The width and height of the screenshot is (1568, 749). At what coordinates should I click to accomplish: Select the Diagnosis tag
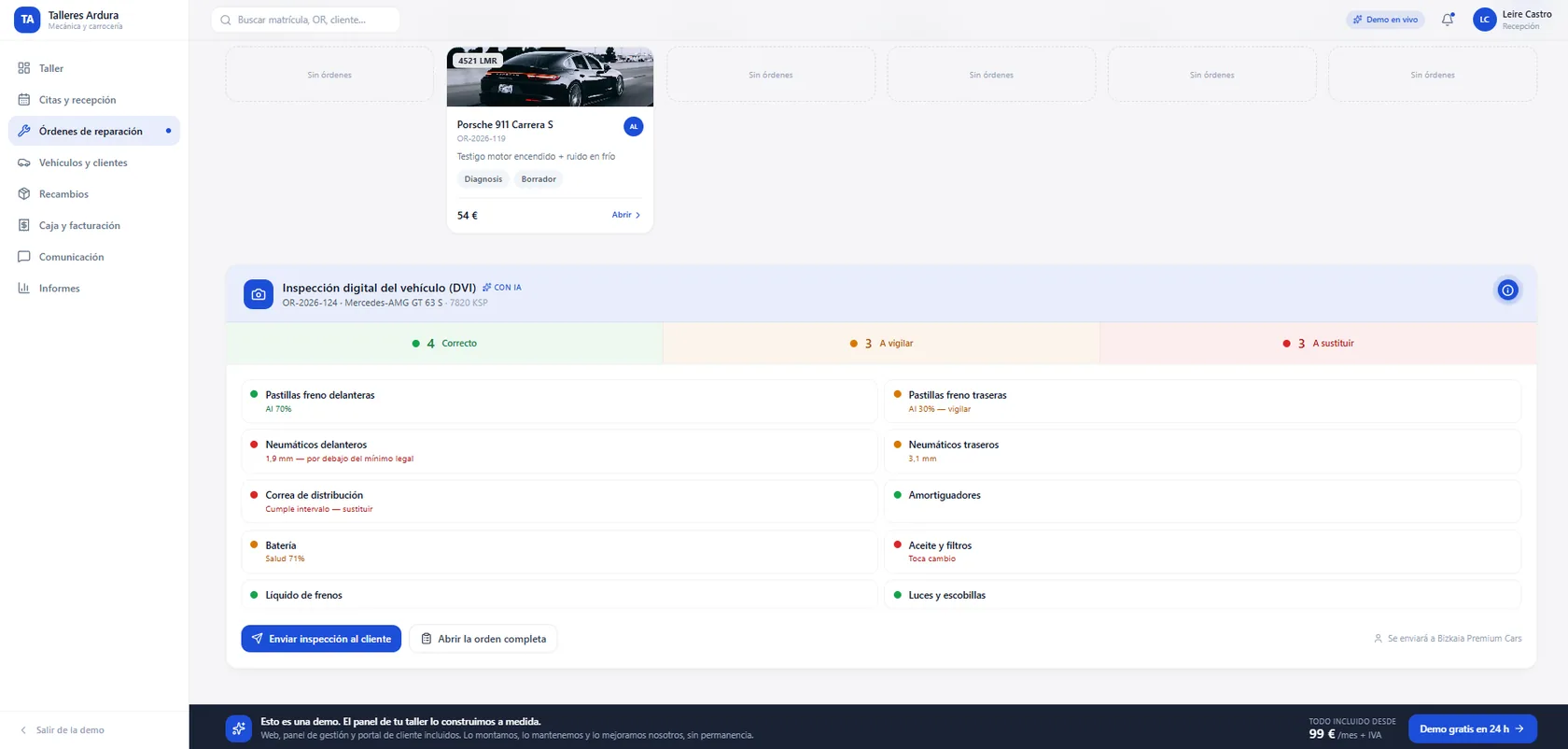(x=483, y=179)
